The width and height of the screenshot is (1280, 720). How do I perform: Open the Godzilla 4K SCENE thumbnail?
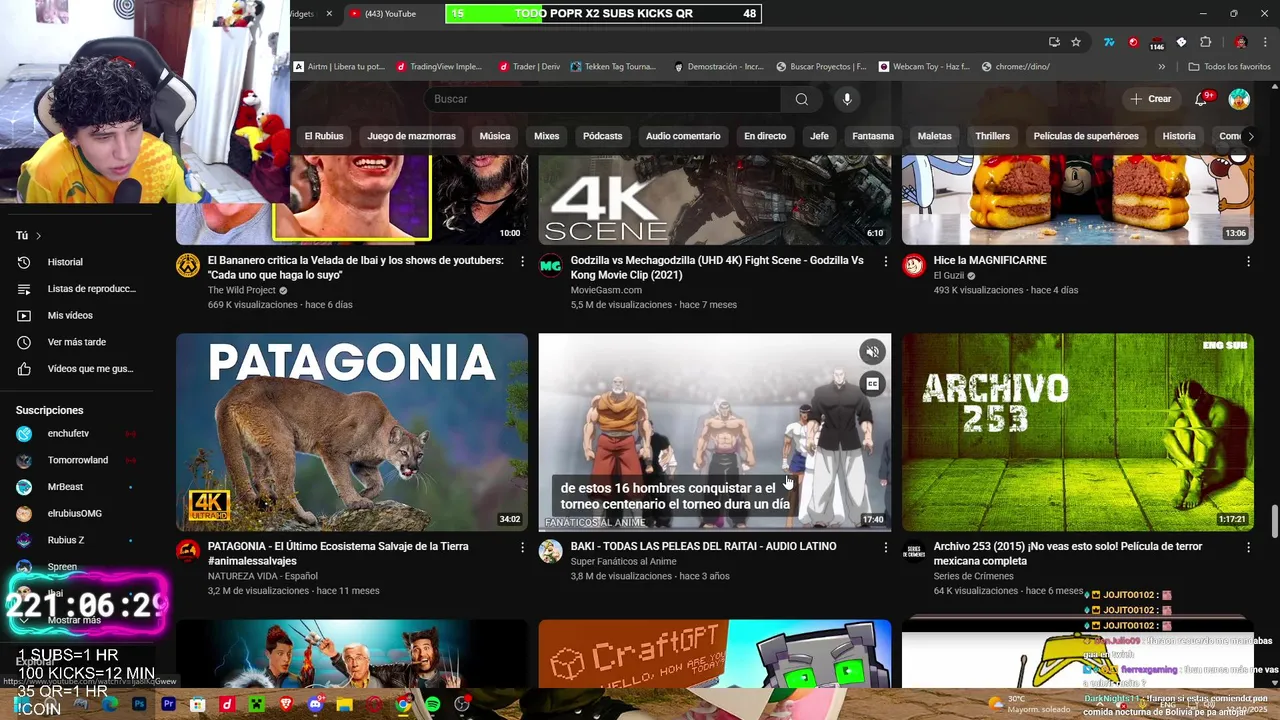pyautogui.click(x=715, y=200)
